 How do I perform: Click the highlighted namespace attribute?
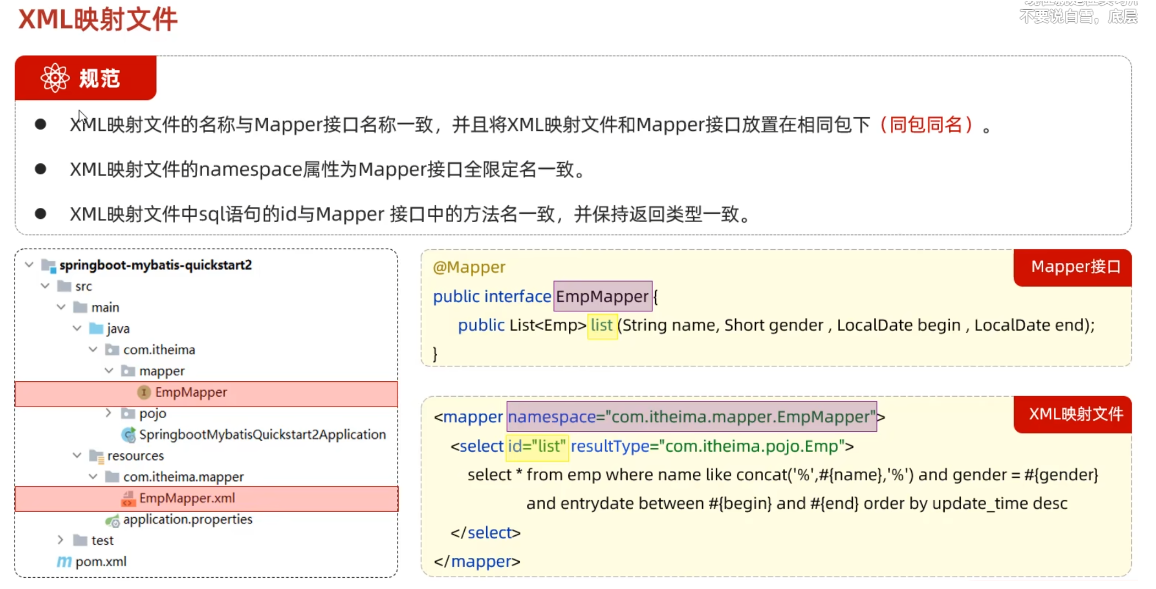[x=692, y=417]
